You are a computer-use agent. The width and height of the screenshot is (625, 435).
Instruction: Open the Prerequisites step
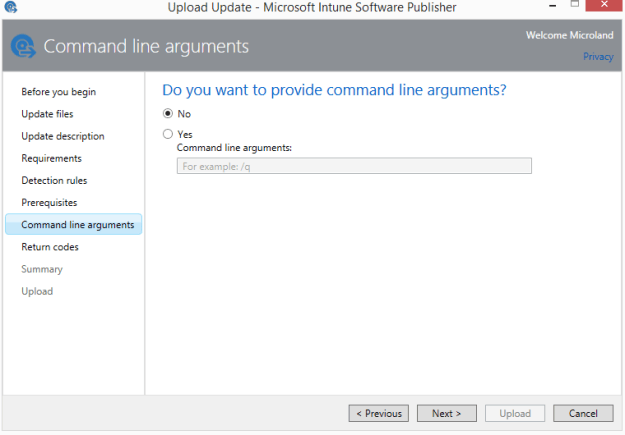coord(49,203)
